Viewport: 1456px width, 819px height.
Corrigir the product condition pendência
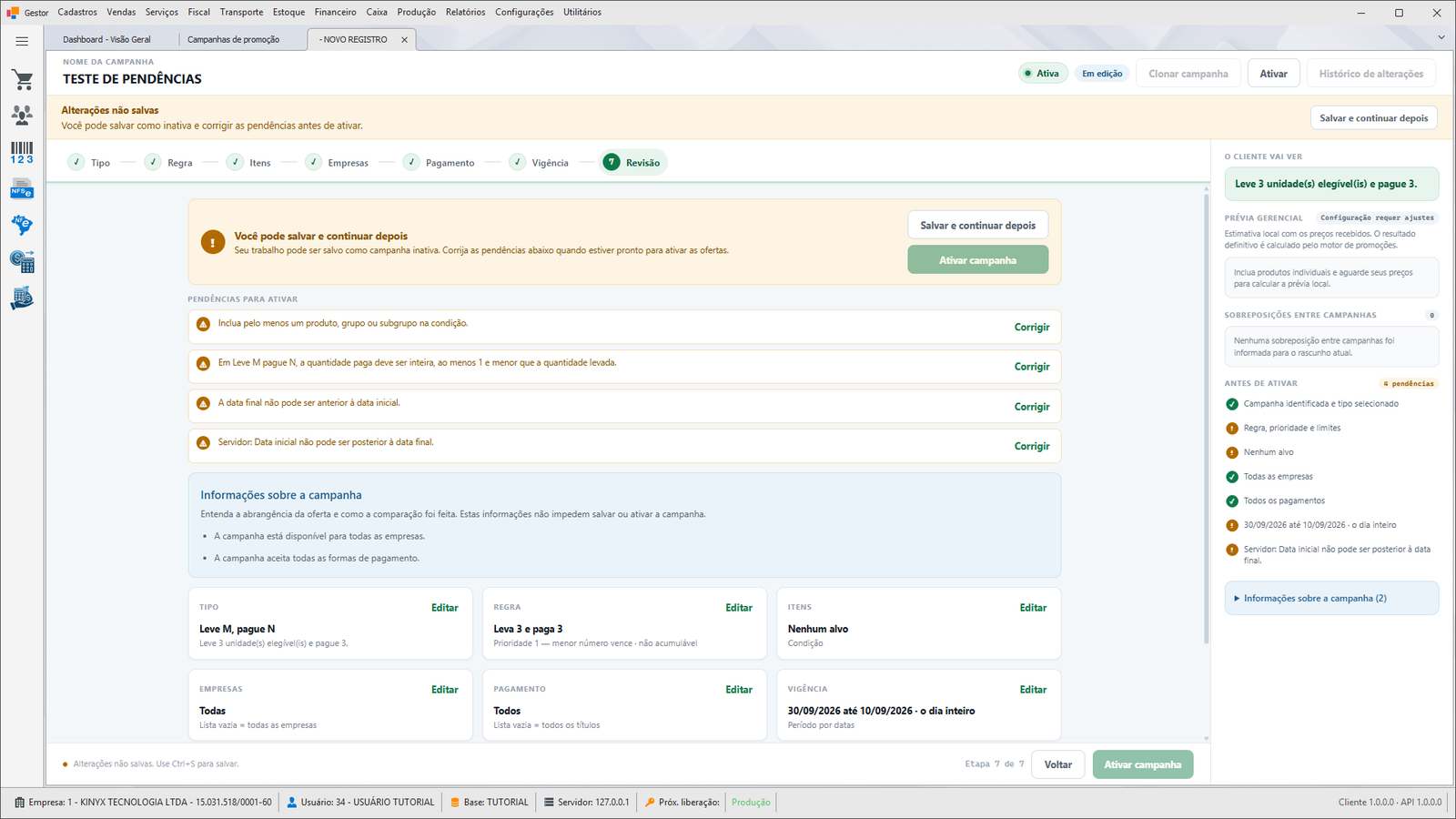click(x=1032, y=328)
